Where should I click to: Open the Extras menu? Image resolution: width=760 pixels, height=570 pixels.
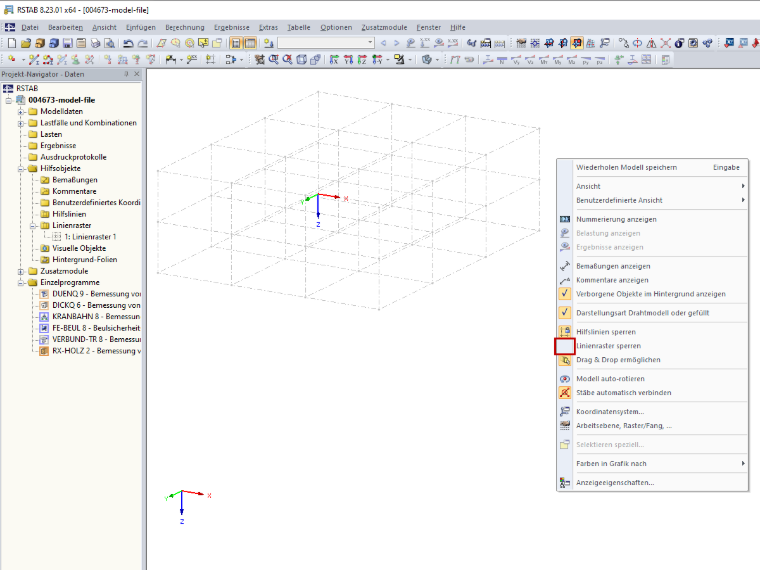268,28
